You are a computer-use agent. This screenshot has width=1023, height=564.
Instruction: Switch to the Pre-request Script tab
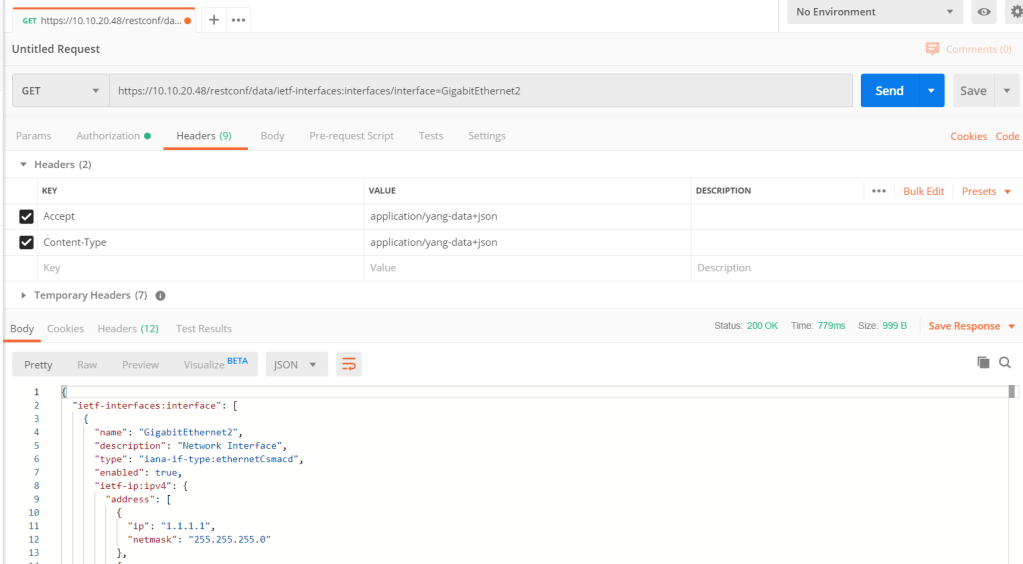(x=351, y=136)
